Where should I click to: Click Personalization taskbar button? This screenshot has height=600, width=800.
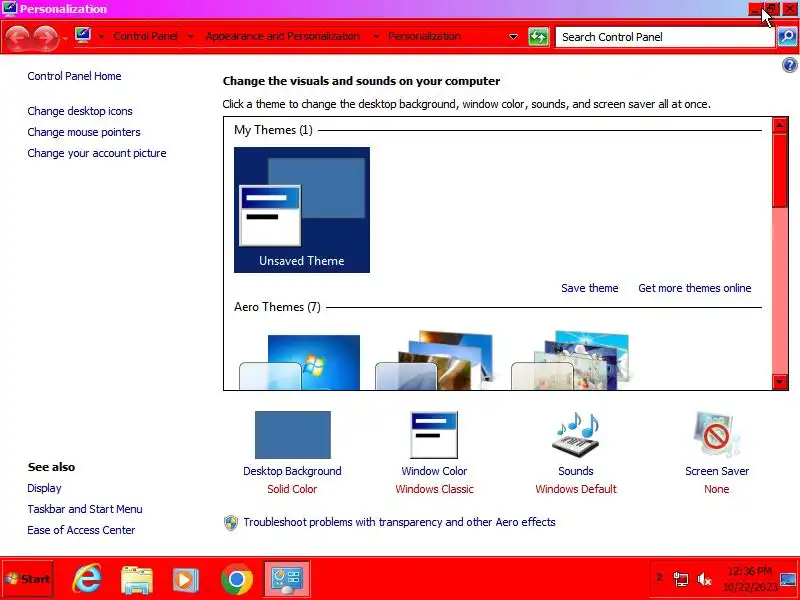[287, 579]
